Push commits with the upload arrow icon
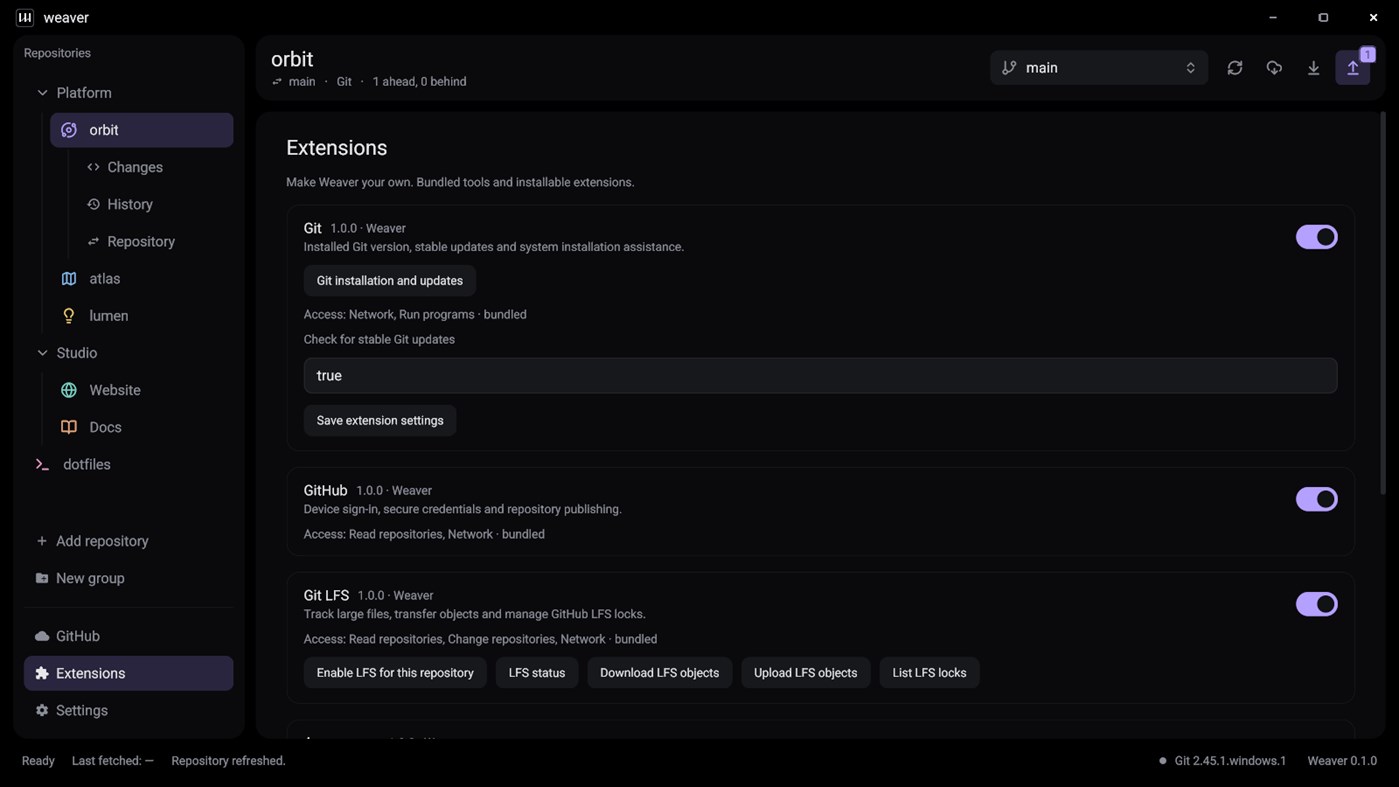The height and width of the screenshot is (787, 1399). [x=1353, y=68]
